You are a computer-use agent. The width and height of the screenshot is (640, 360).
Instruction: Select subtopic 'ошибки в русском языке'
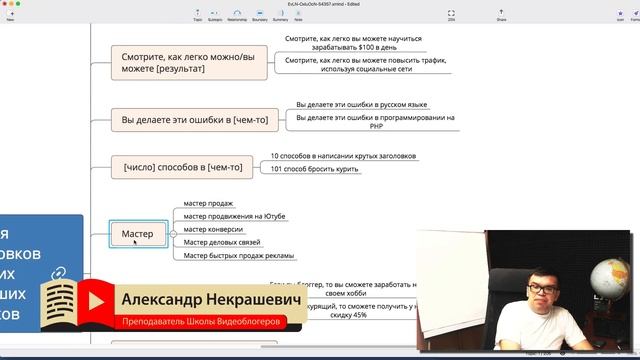pyautogui.click(x=362, y=104)
